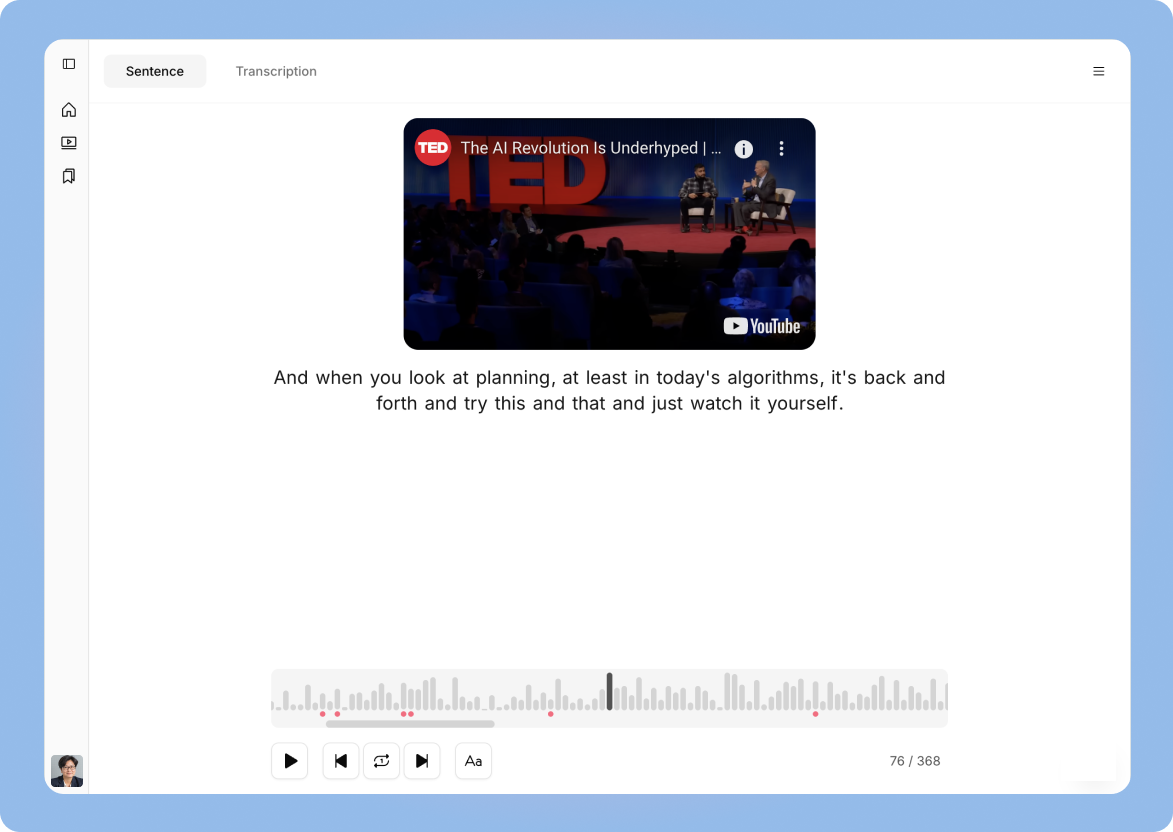Select the Home icon in sidebar
1173x832 pixels.
tap(68, 110)
